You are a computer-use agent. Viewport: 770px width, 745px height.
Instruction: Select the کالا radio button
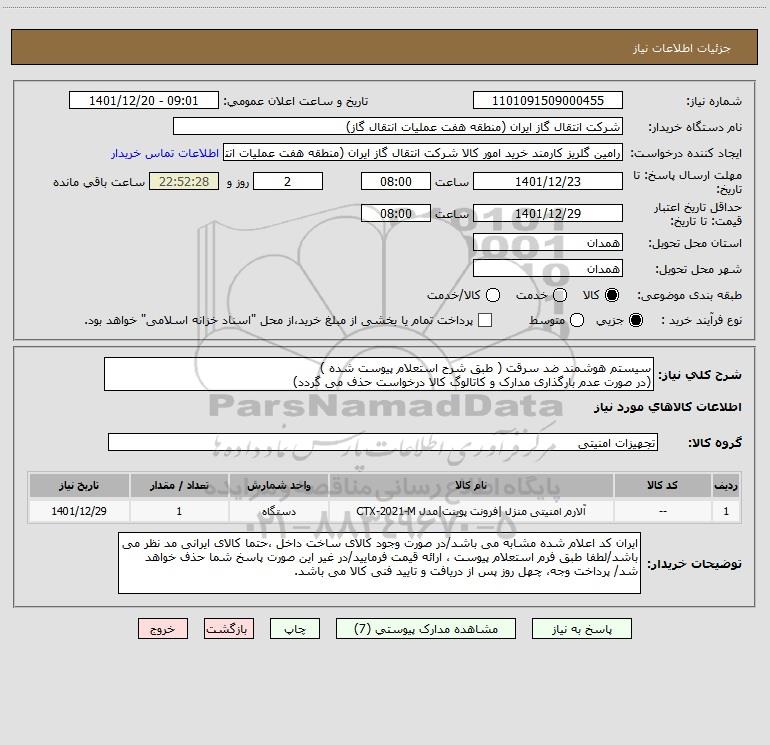[x=612, y=295]
